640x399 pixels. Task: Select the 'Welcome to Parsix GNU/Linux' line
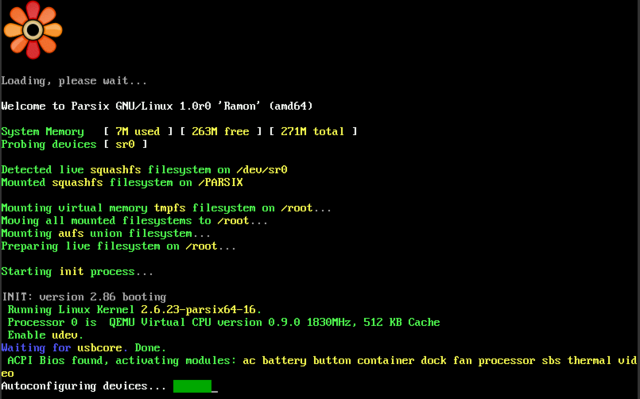(157, 106)
